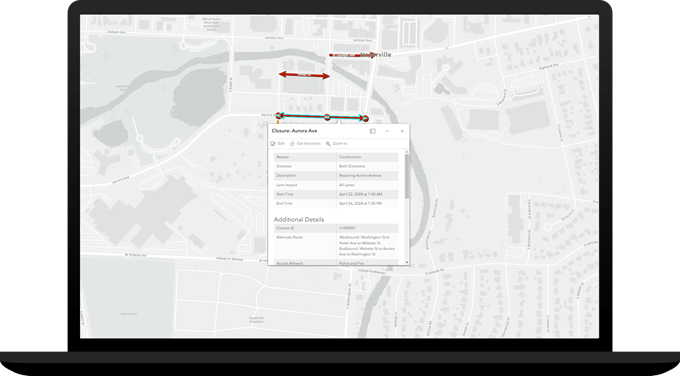Click the 'Start Time' field label
The width and height of the screenshot is (680, 376).
tap(285, 194)
